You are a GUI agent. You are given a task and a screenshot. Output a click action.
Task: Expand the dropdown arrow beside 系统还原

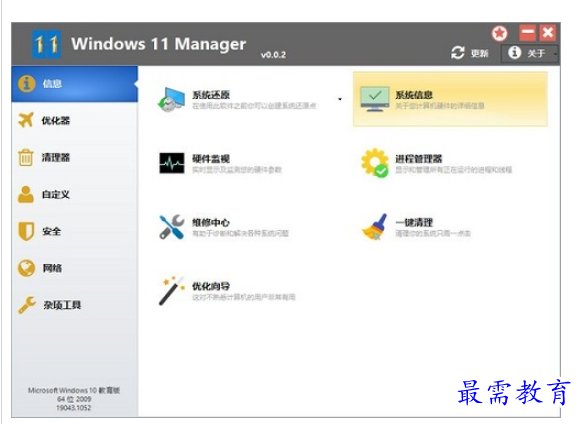tap(340, 99)
